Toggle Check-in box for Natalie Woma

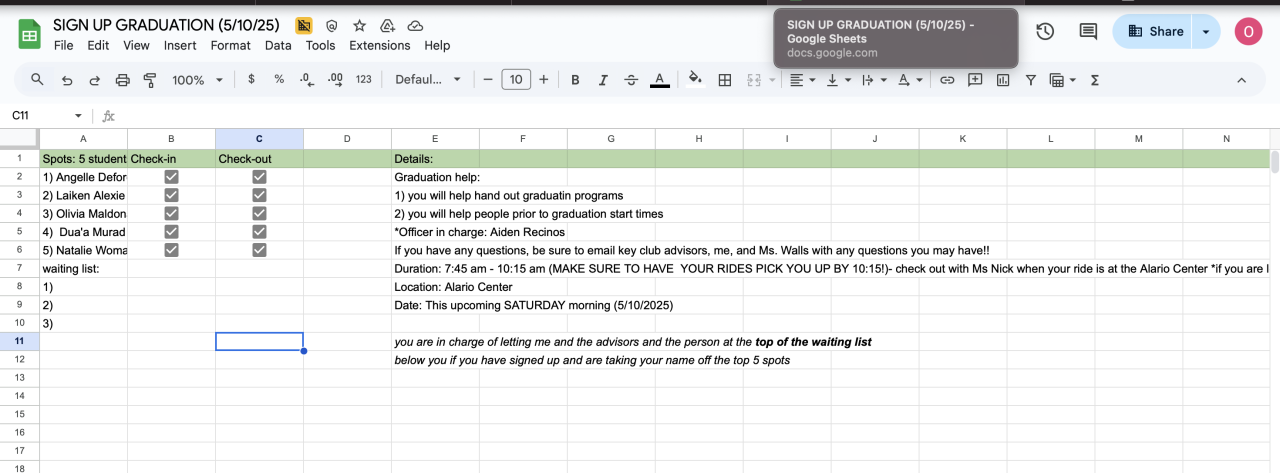171,250
